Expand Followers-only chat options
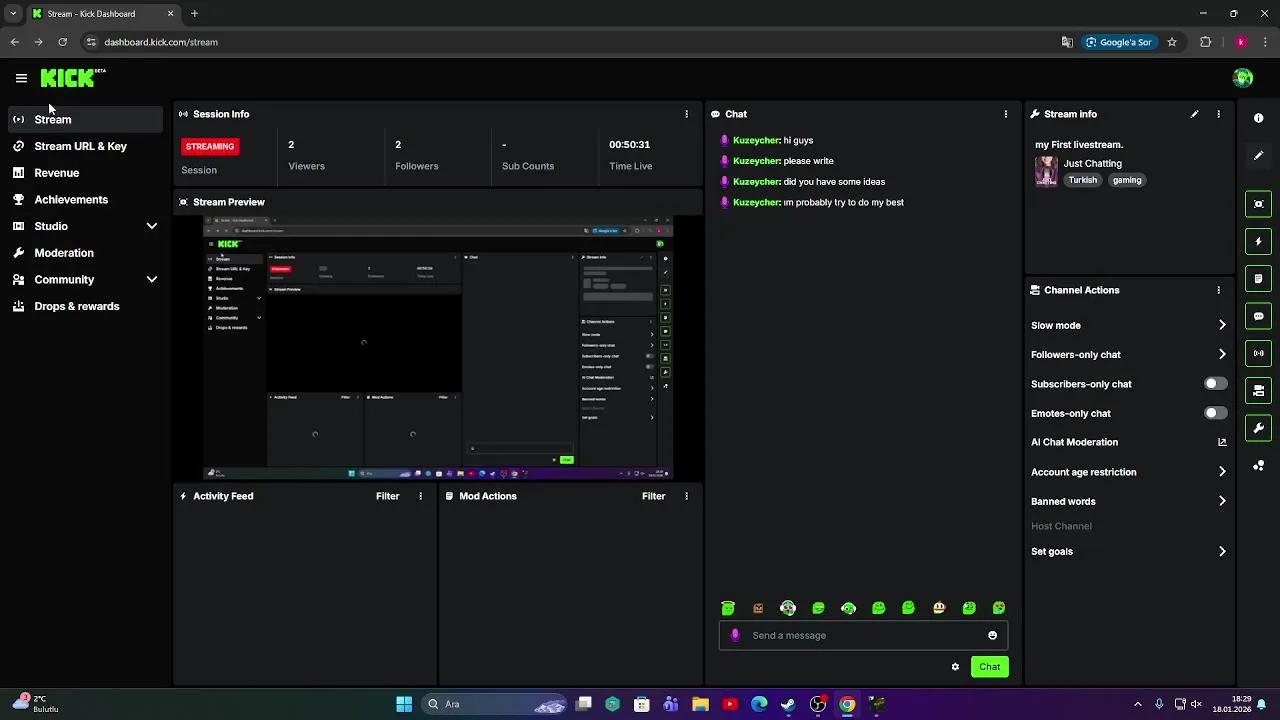 pos(1222,354)
